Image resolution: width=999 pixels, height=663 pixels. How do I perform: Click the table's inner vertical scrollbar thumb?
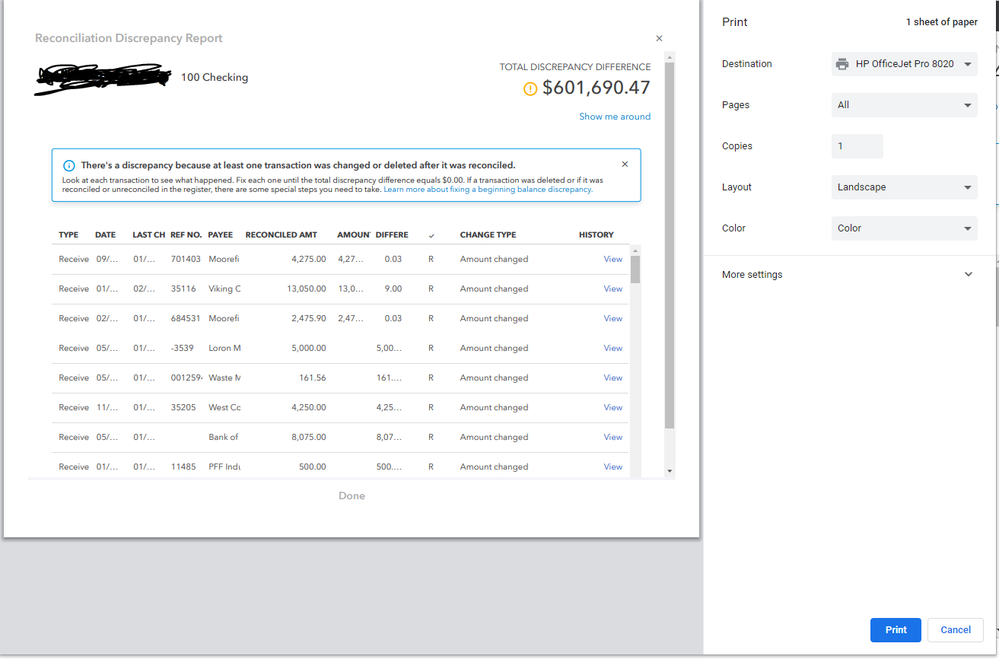[x=635, y=269]
